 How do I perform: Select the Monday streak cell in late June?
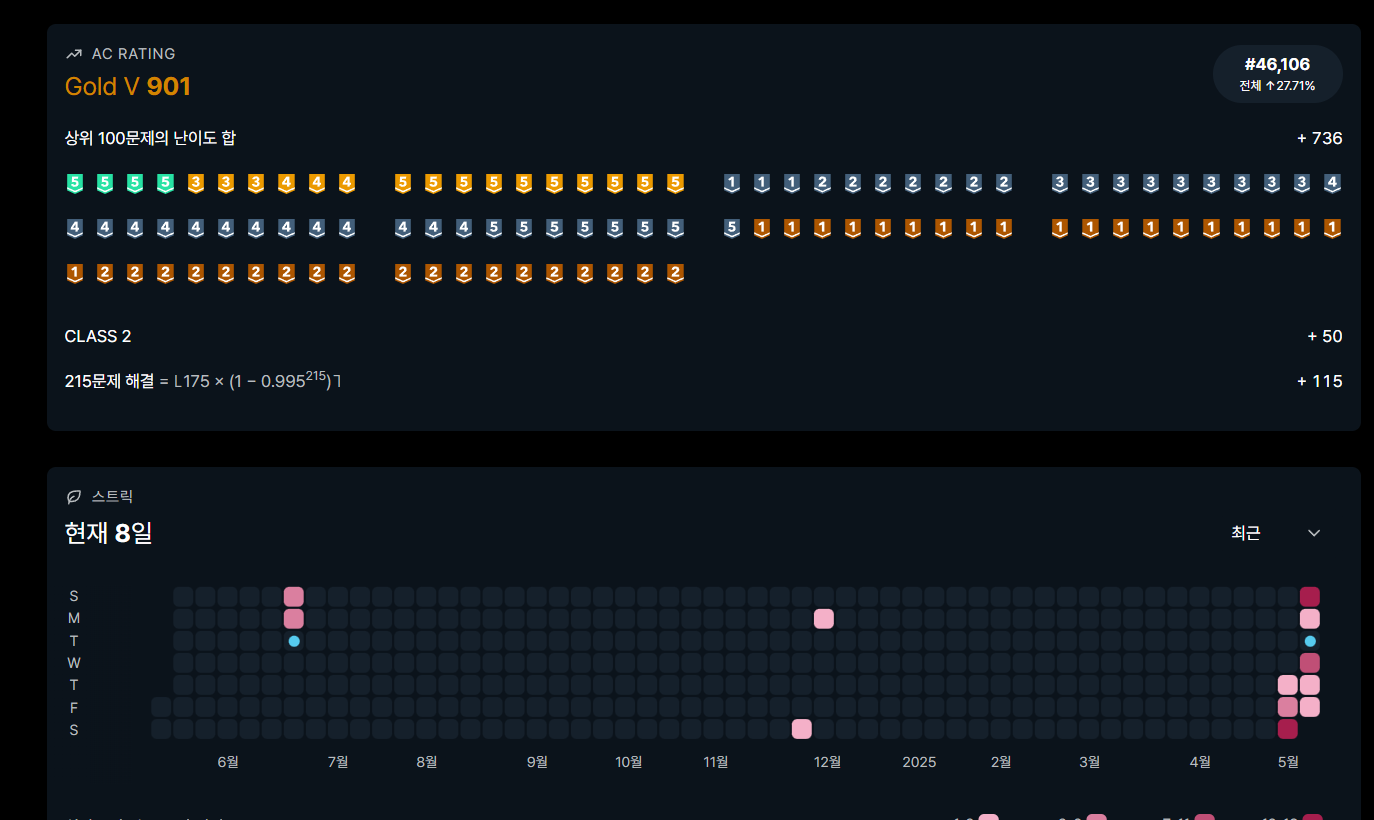click(x=294, y=619)
